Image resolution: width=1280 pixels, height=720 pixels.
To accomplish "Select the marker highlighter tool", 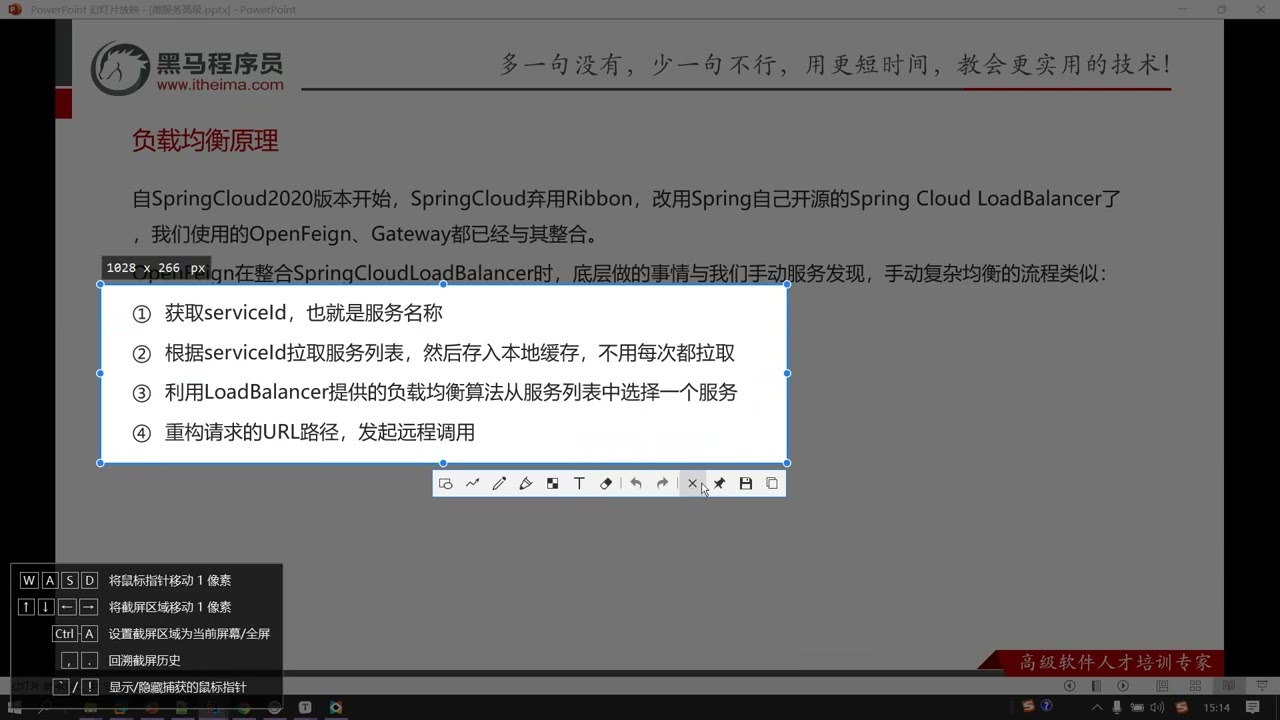I will click(526, 484).
